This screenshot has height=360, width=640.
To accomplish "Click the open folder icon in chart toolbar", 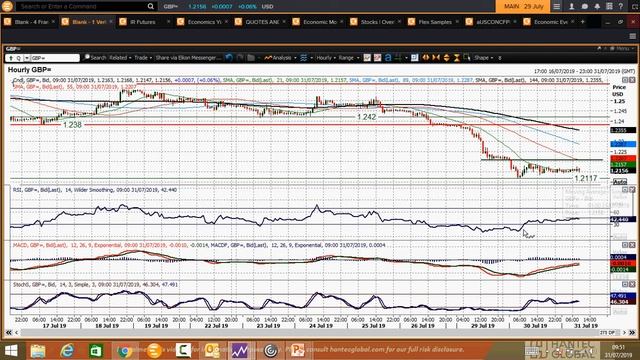I will pyautogui.click(x=251, y=58).
